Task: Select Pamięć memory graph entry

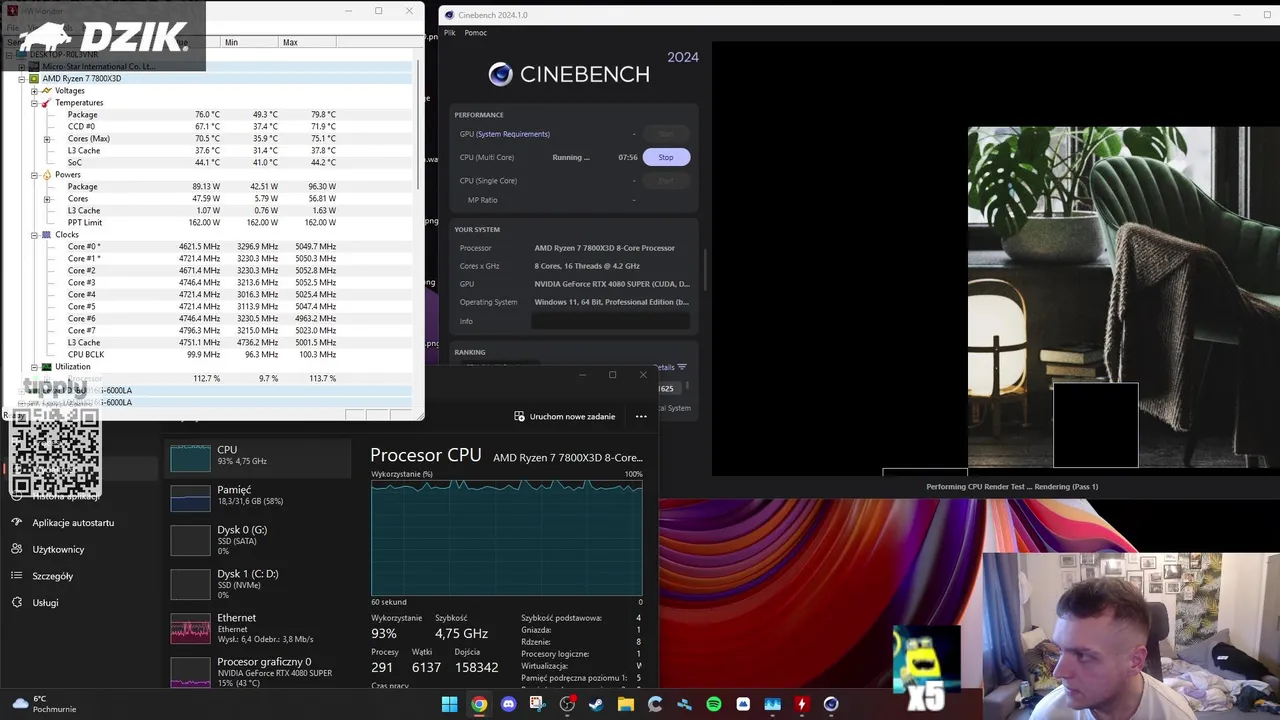Action: [x=258, y=497]
